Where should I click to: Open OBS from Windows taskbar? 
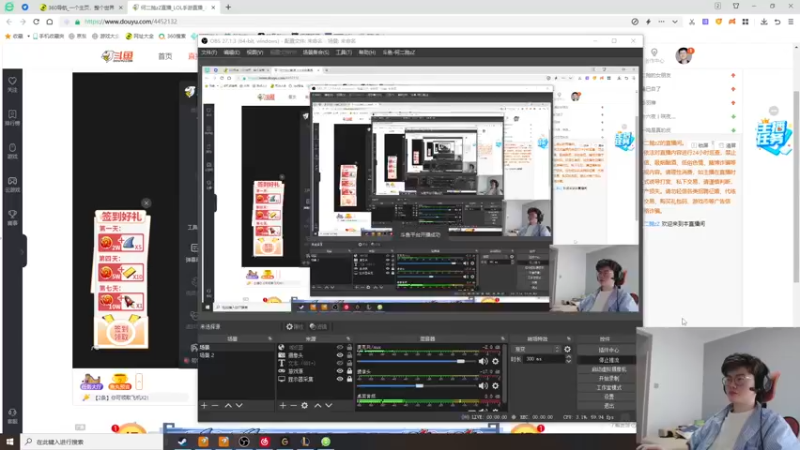tap(244, 442)
